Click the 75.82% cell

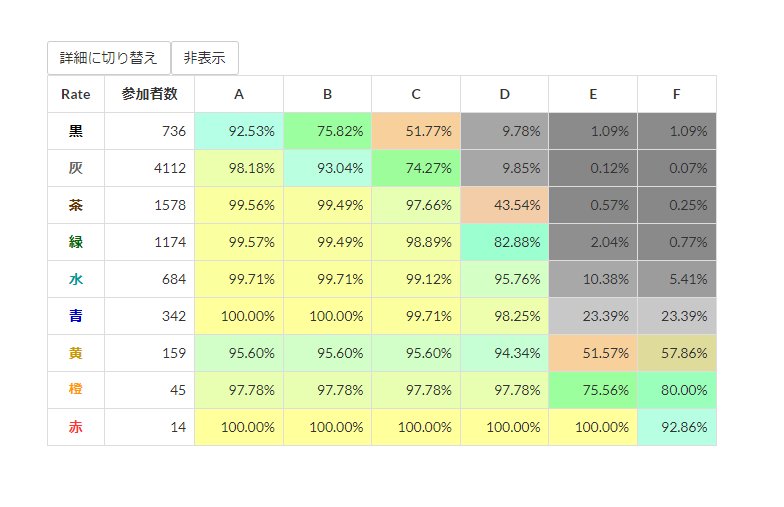328,131
